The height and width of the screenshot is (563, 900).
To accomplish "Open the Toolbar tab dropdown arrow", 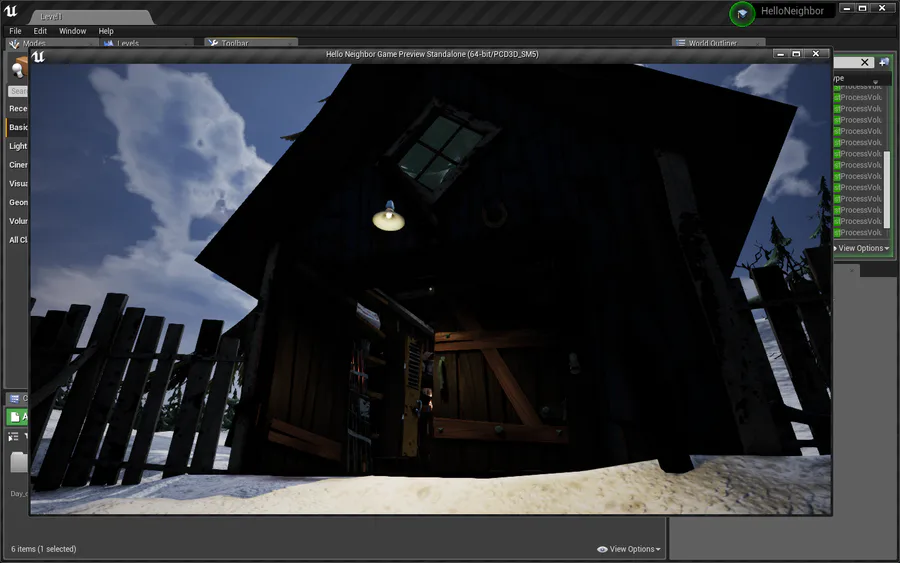I will coord(290,44).
